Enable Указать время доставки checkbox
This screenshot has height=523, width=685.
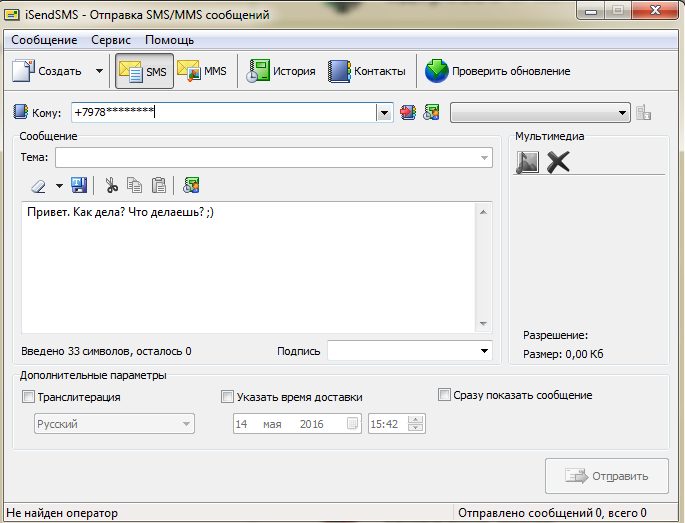[227, 397]
